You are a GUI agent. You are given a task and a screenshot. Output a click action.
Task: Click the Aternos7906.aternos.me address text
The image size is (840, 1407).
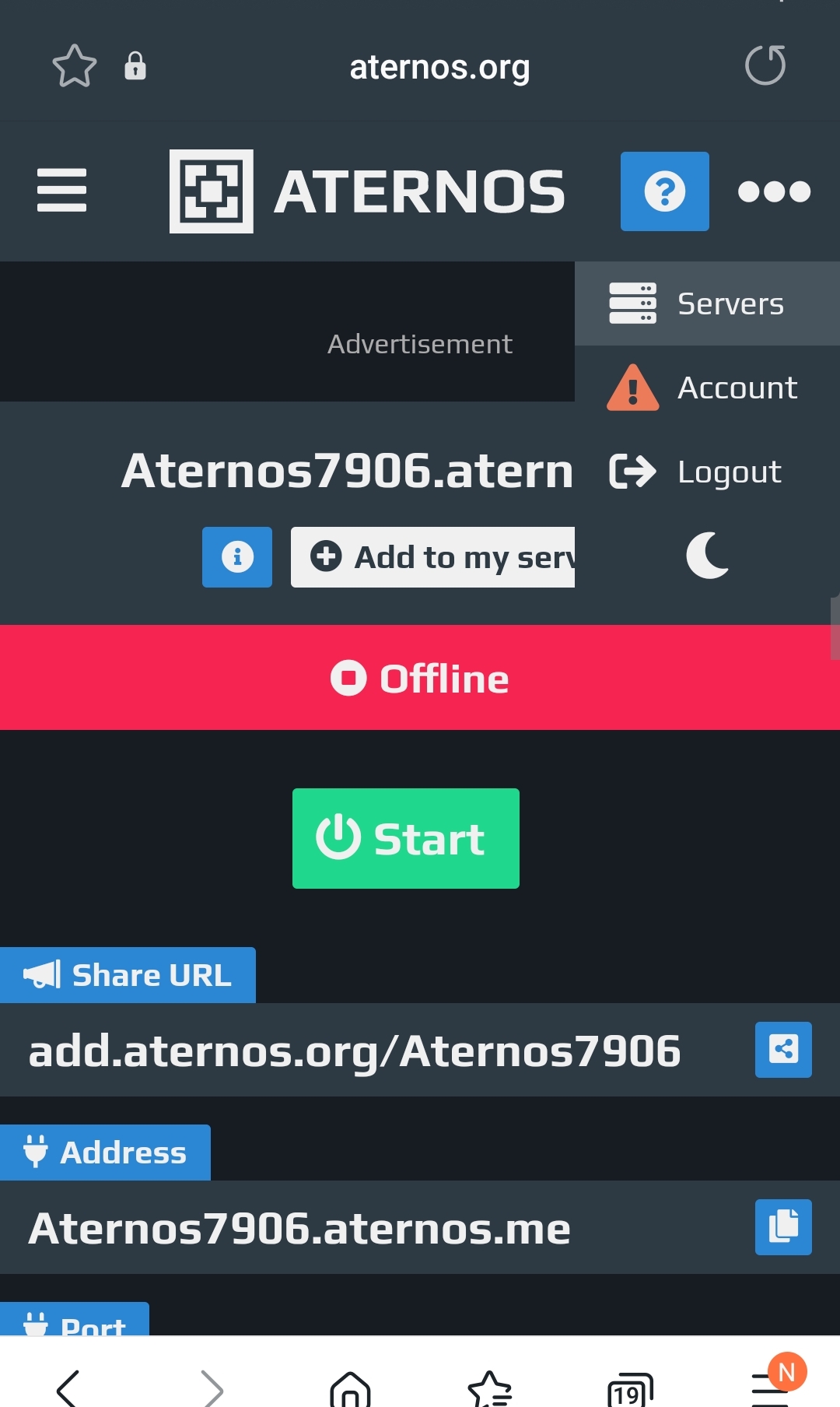click(x=299, y=1228)
